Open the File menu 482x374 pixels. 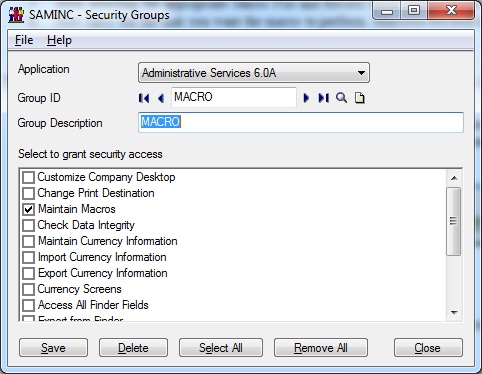(x=24, y=40)
